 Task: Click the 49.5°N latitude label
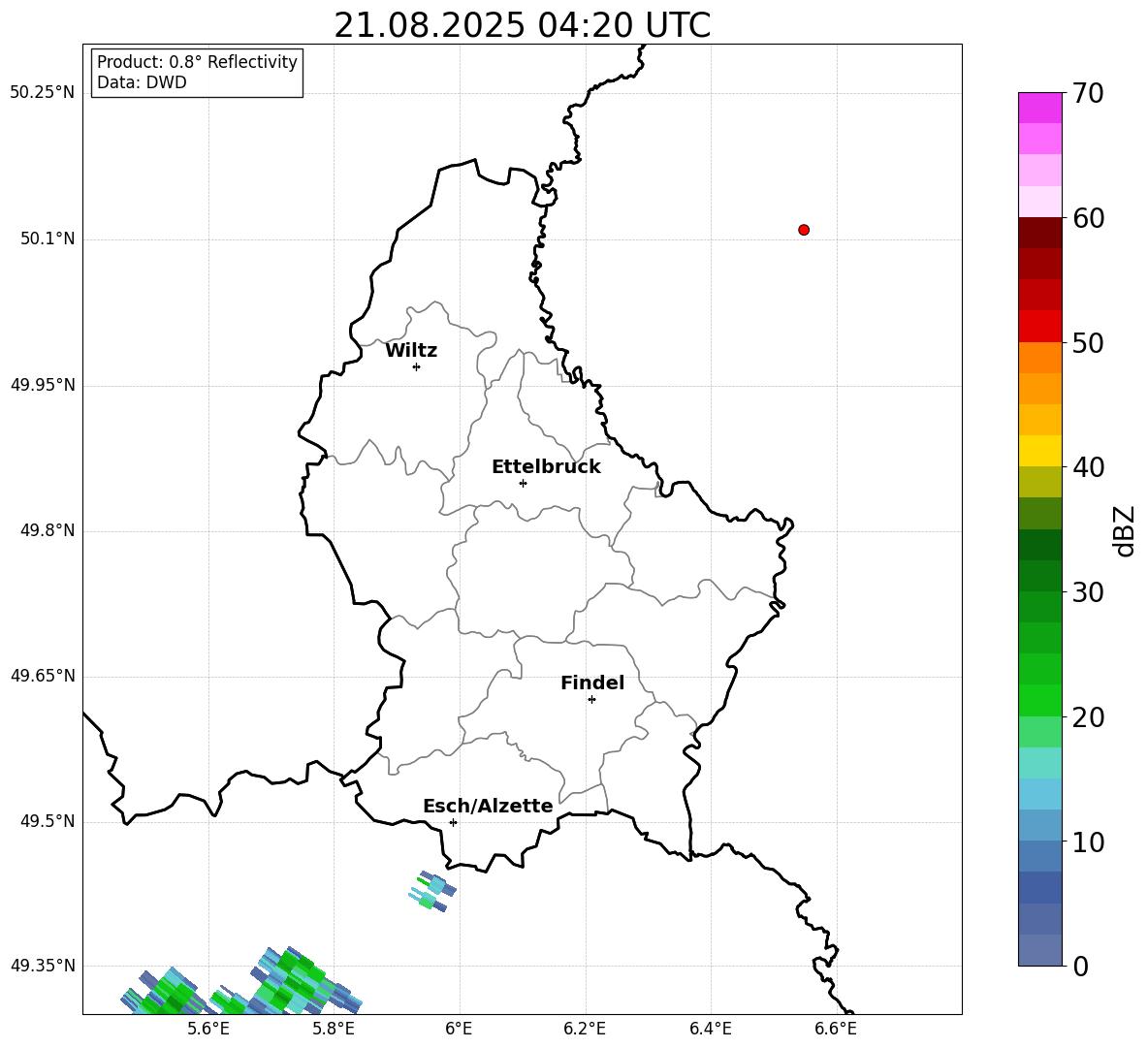pyautogui.click(x=48, y=821)
